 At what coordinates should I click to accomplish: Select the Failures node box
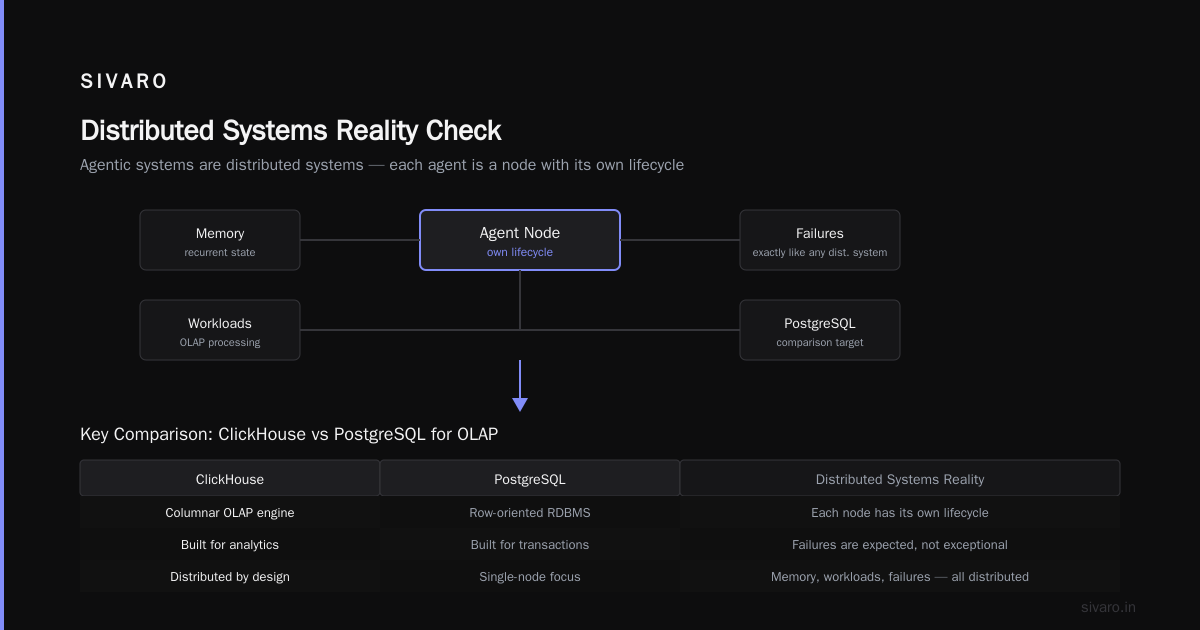820,240
